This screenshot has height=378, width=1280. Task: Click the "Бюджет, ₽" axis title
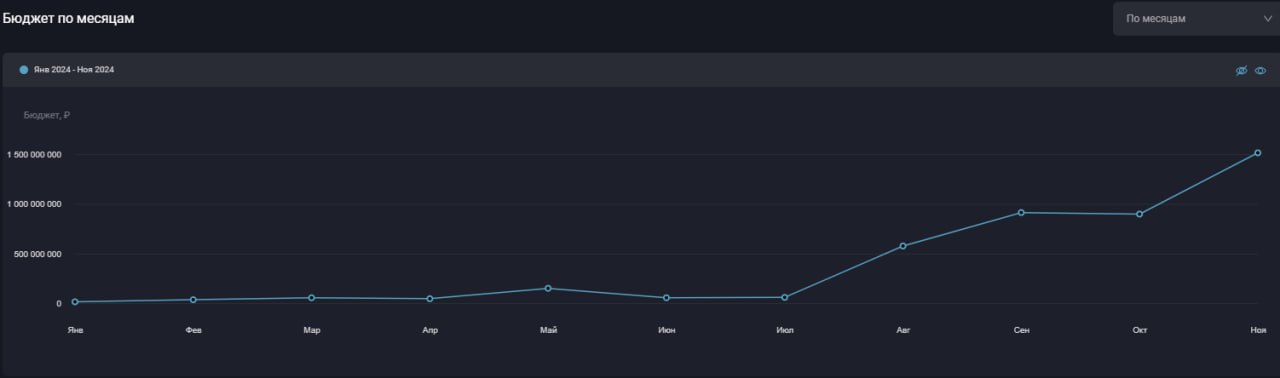click(47, 115)
